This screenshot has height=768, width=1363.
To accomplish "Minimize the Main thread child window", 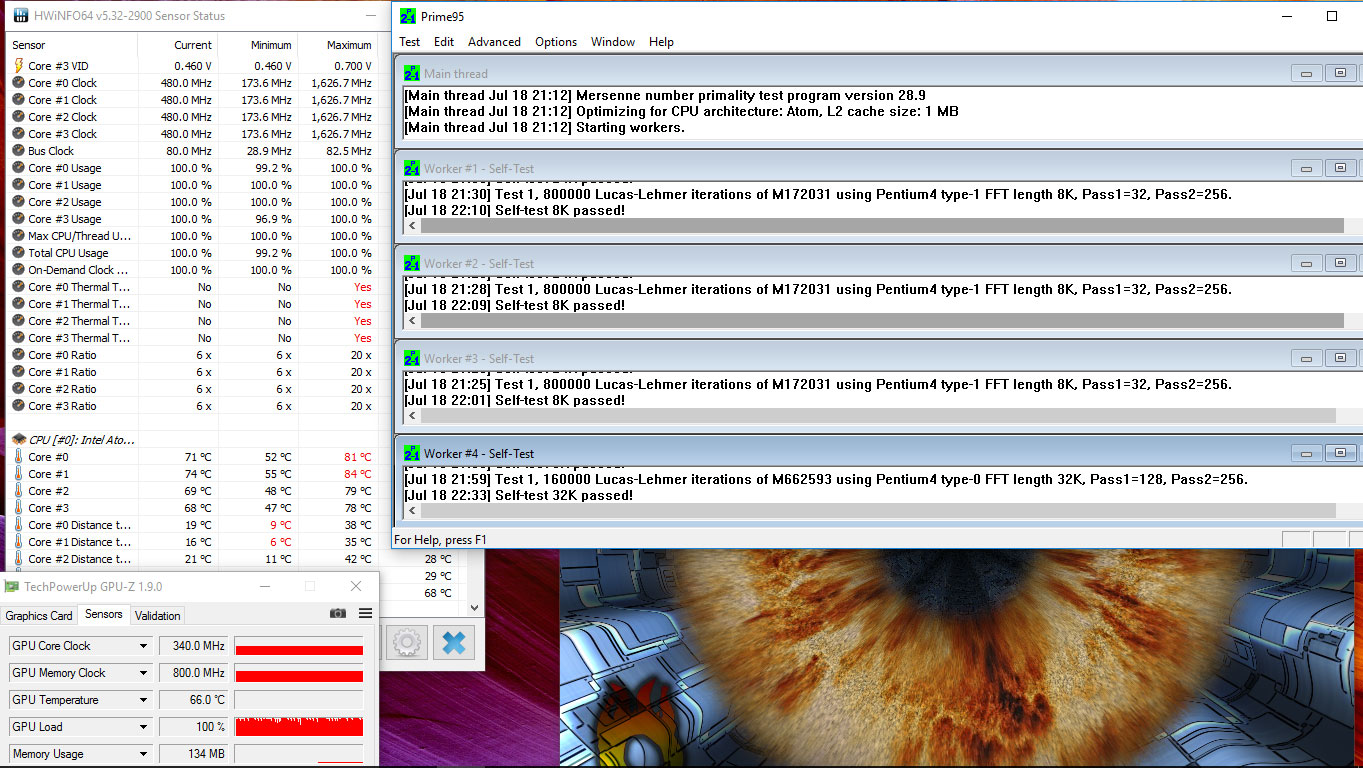I will (x=1306, y=73).
